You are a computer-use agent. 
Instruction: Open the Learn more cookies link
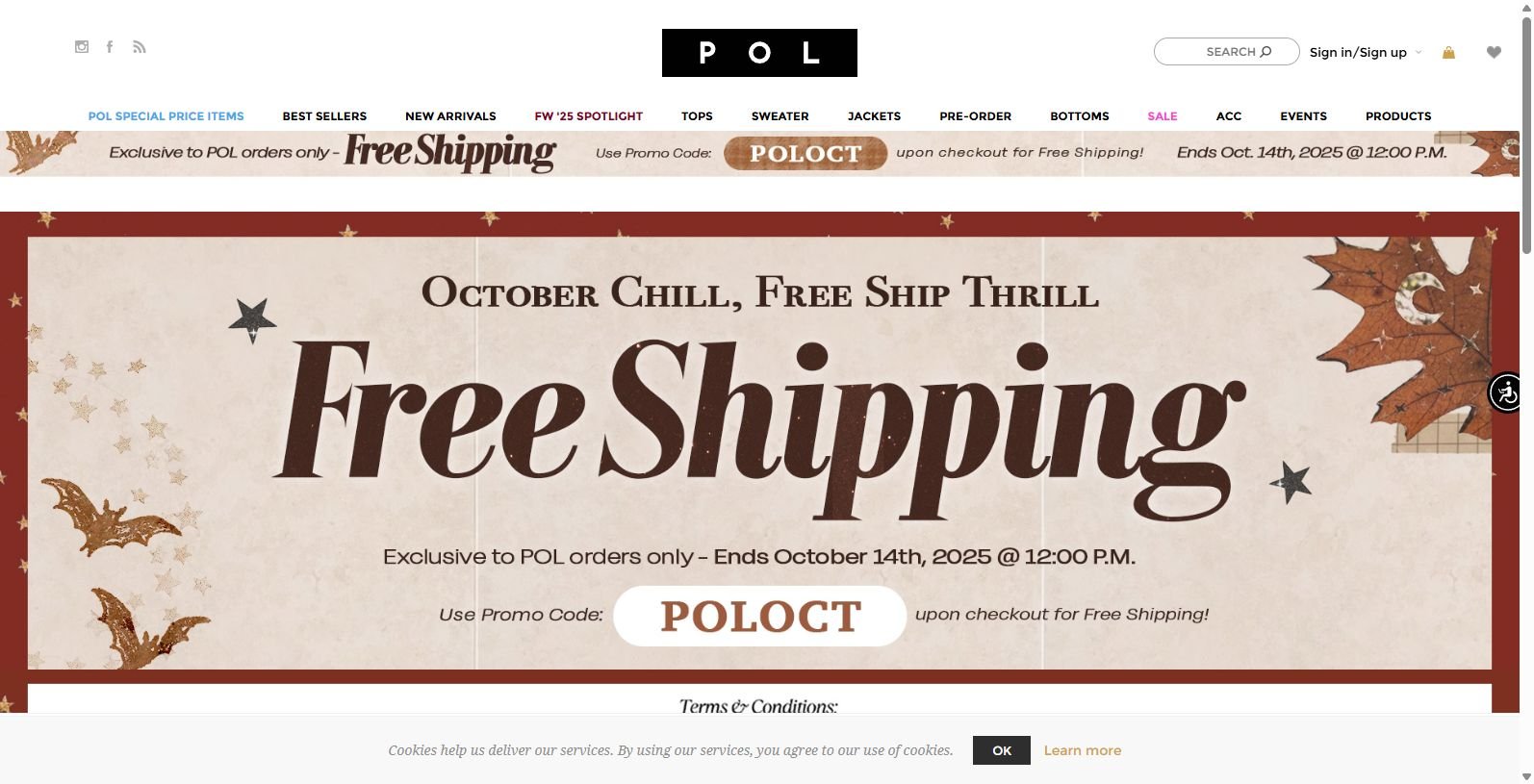(x=1082, y=750)
